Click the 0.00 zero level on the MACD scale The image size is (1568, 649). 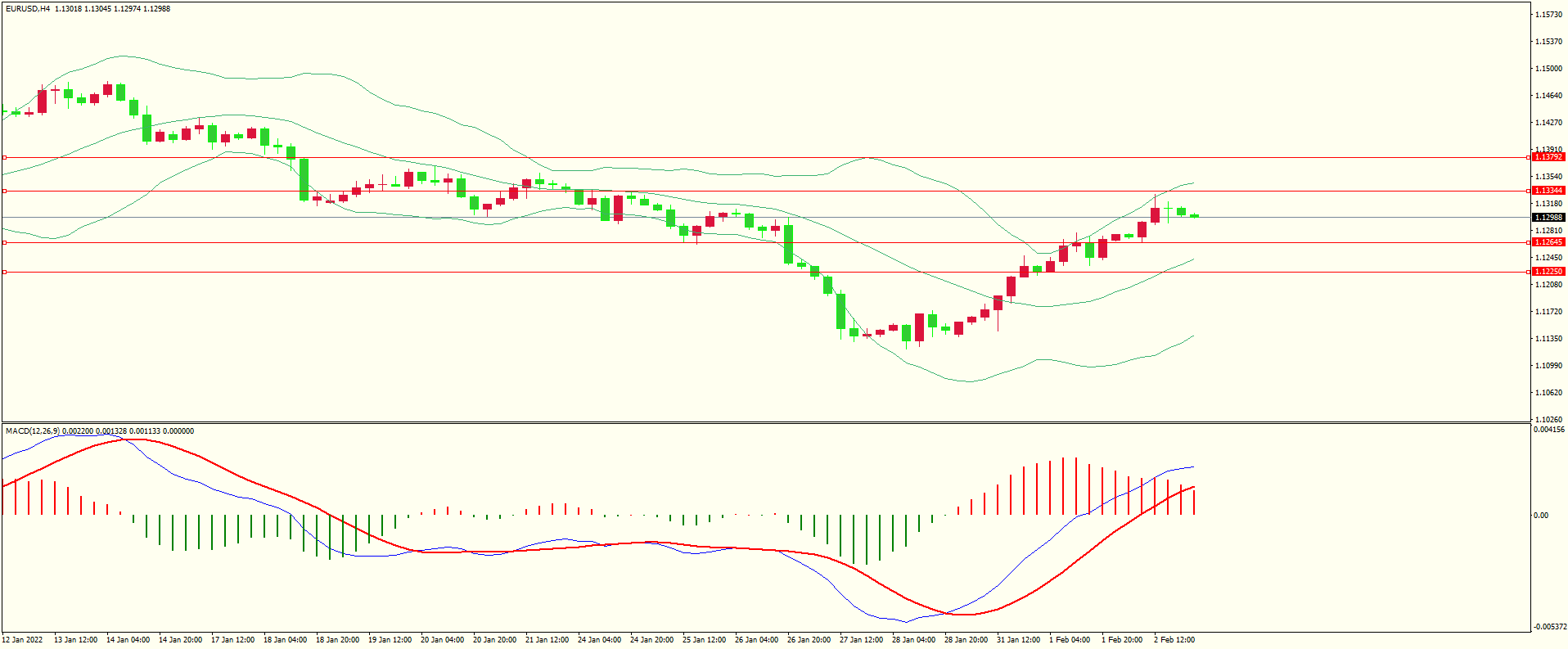pos(1541,516)
